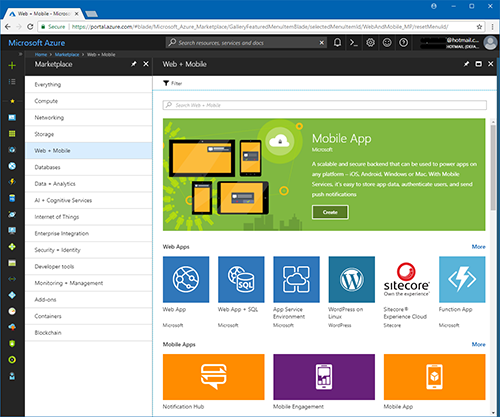This screenshot has height=417, width=500.
Task: Open Security Center green shield icon
Action: tap(12, 344)
